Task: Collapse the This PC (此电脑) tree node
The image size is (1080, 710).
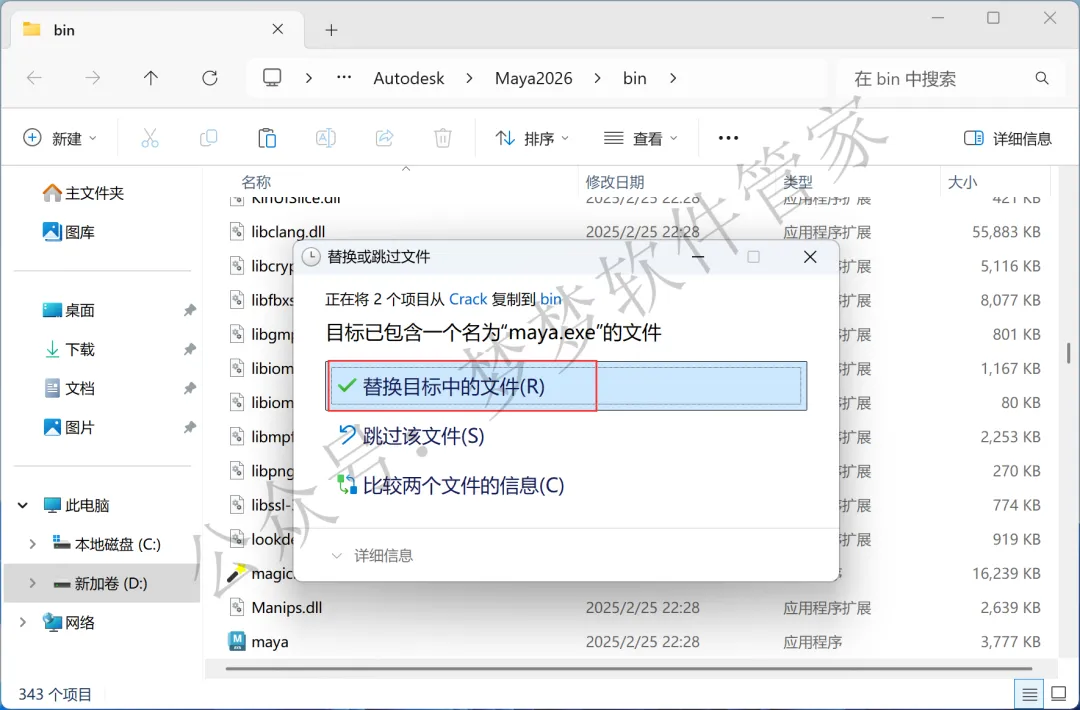Action: coord(23,505)
